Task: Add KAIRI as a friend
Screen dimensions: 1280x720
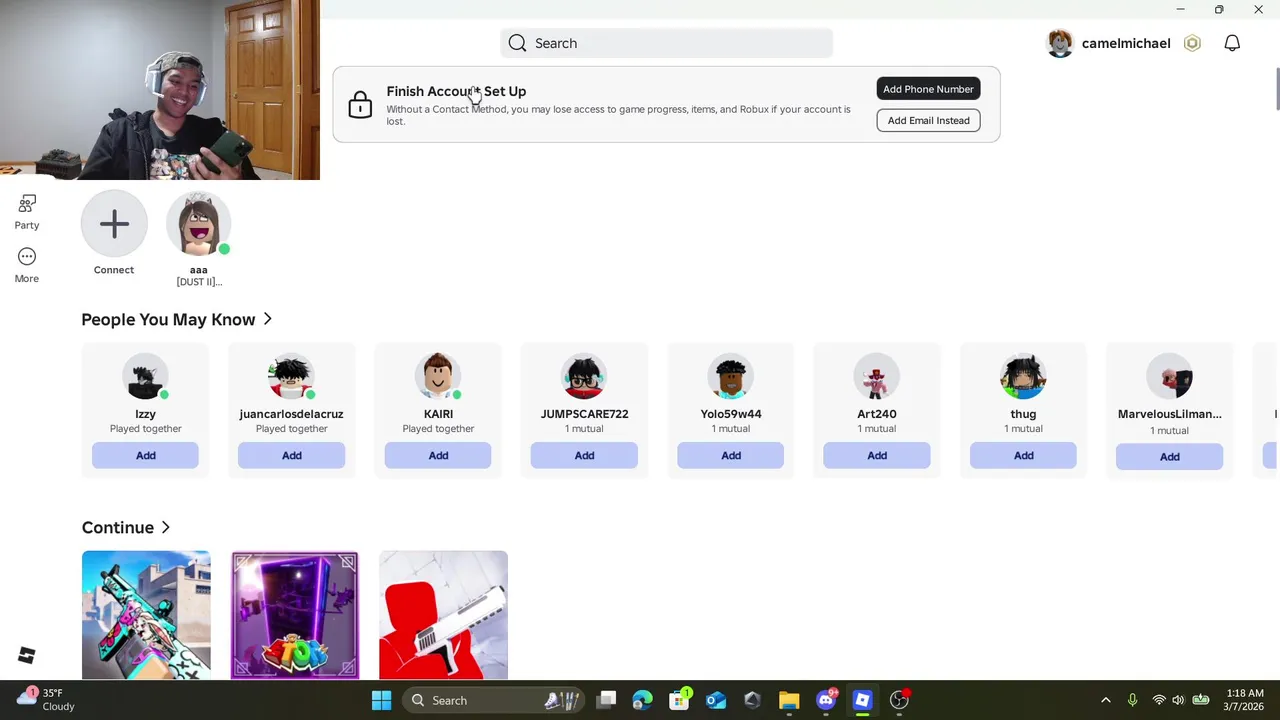Action: [x=438, y=455]
